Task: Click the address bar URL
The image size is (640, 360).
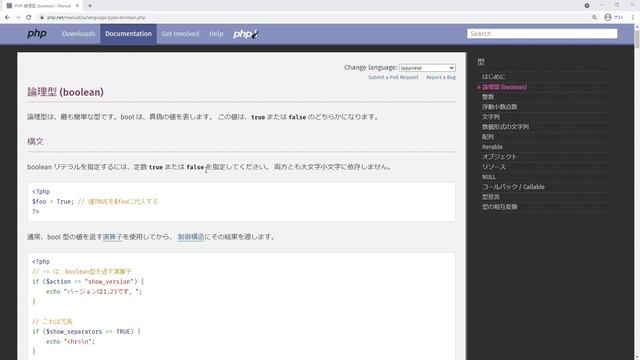Action: tap(96, 18)
